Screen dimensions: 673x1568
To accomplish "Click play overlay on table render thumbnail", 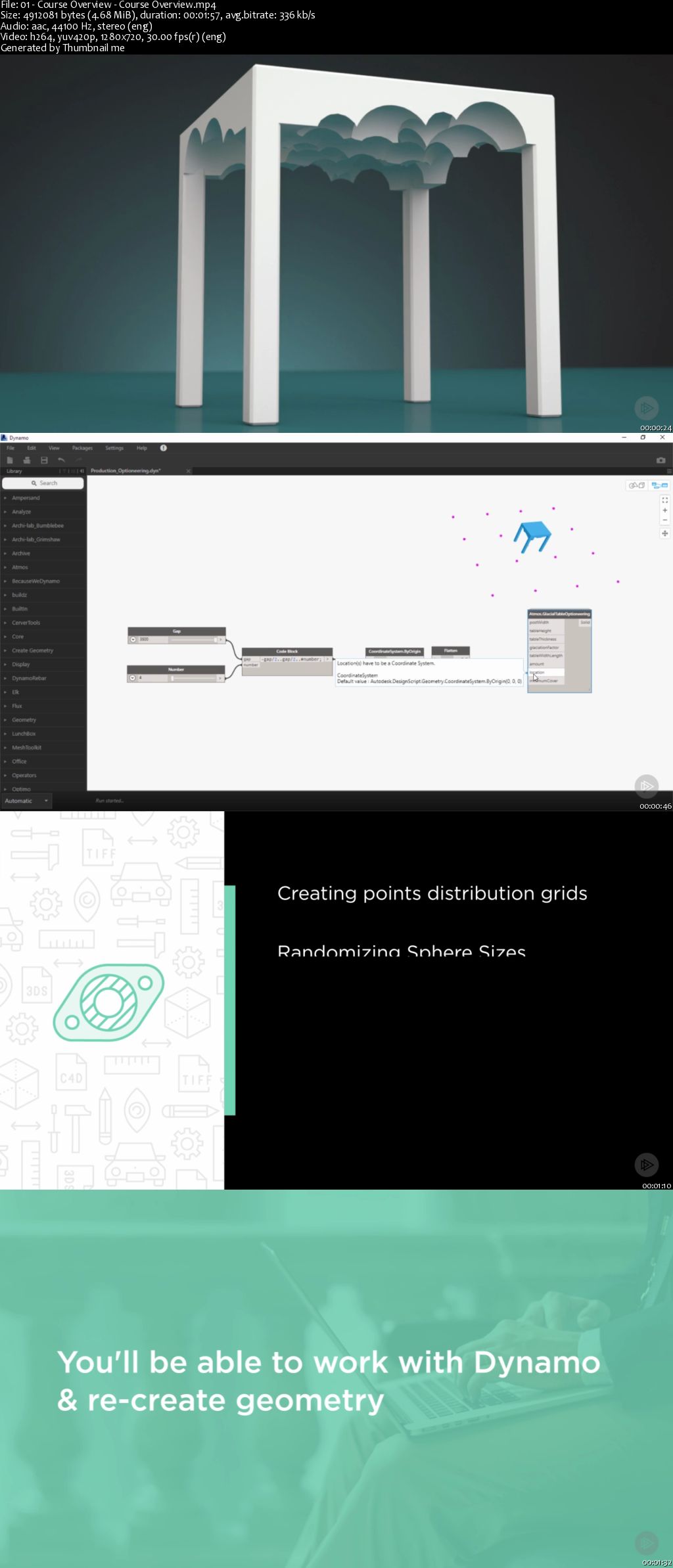I will coord(647,408).
